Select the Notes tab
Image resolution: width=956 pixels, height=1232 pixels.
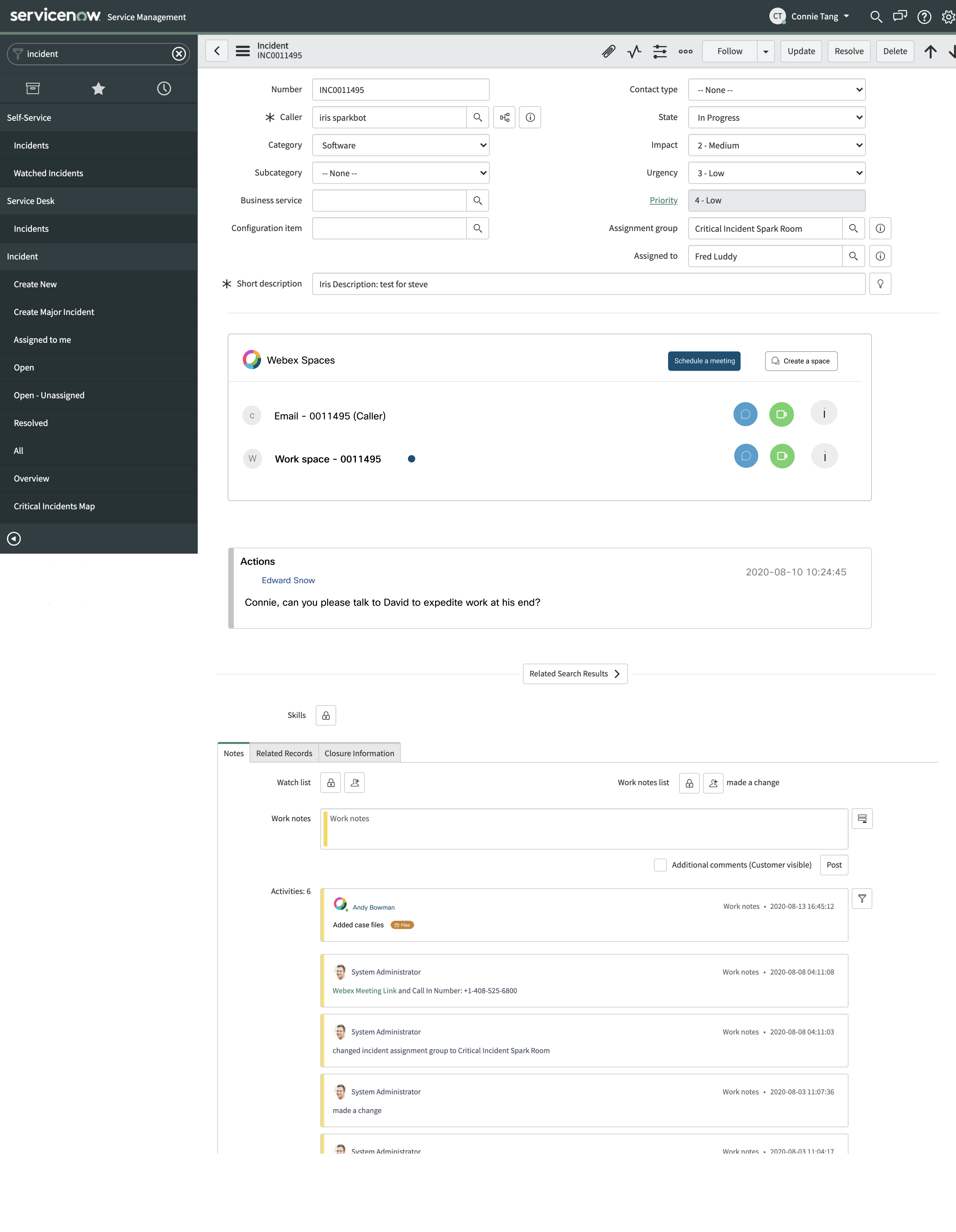point(234,753)
